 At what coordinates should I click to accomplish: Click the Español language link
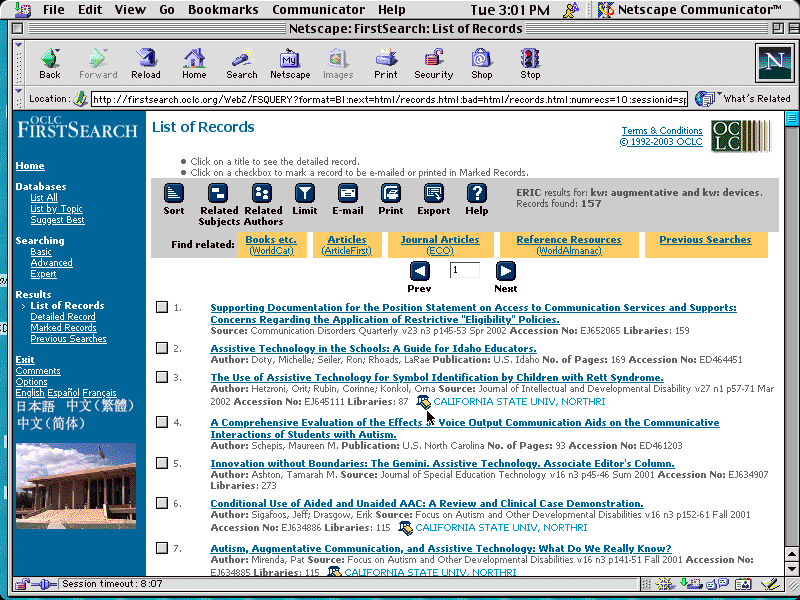click(63, 393)
